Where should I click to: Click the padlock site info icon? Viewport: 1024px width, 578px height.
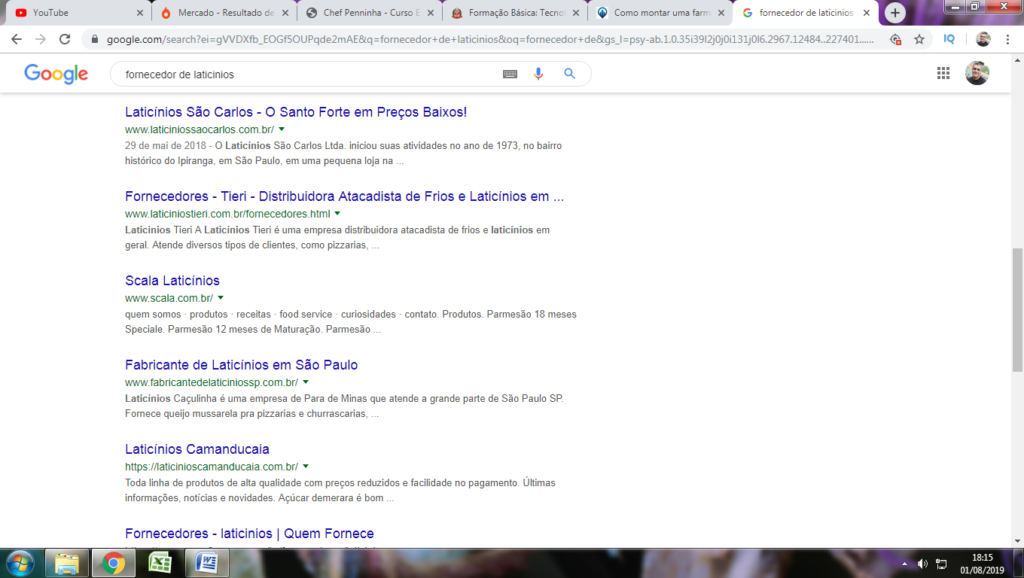click(95, 39)
